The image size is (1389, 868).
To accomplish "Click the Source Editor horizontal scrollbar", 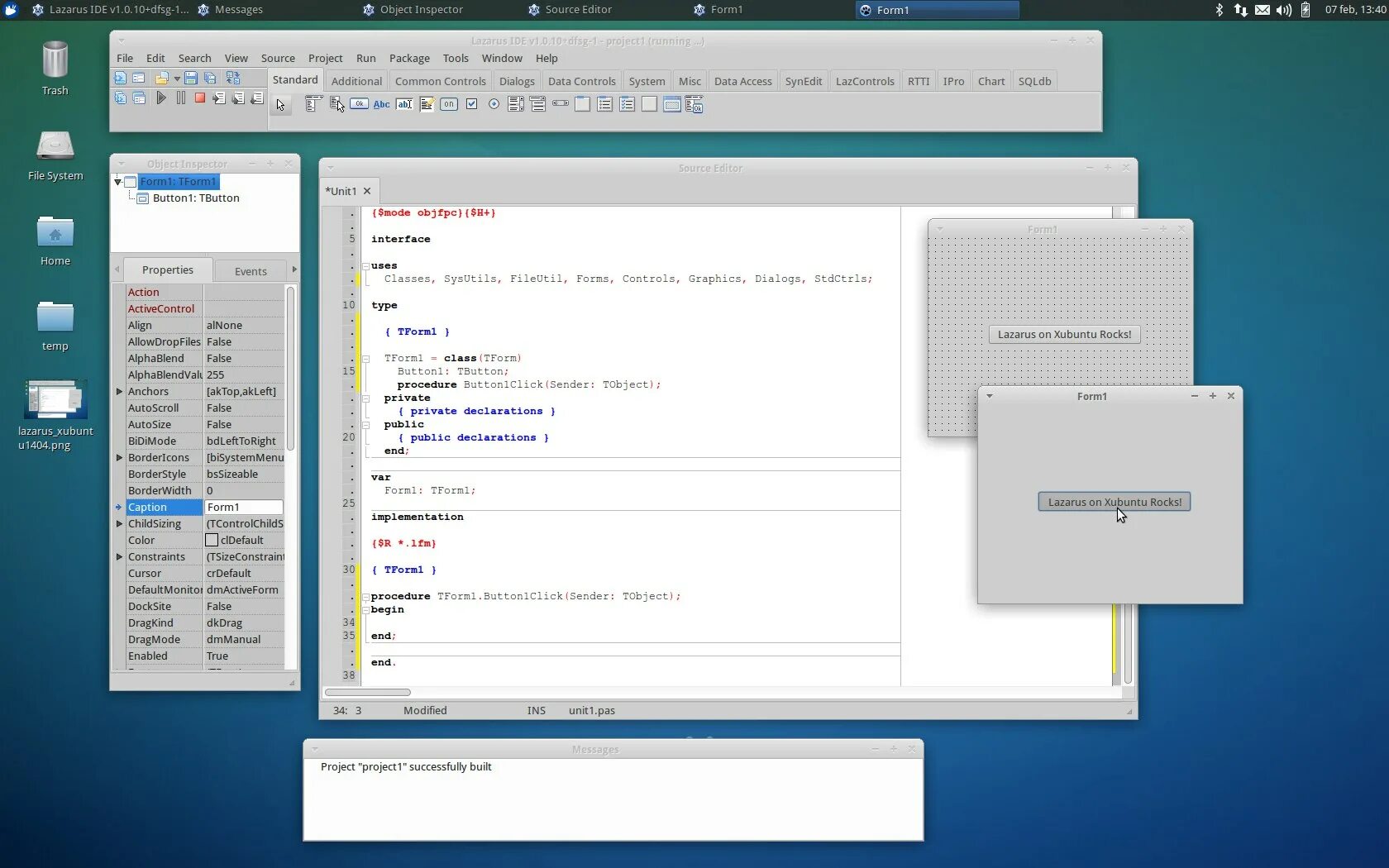I will click(367, 692).
